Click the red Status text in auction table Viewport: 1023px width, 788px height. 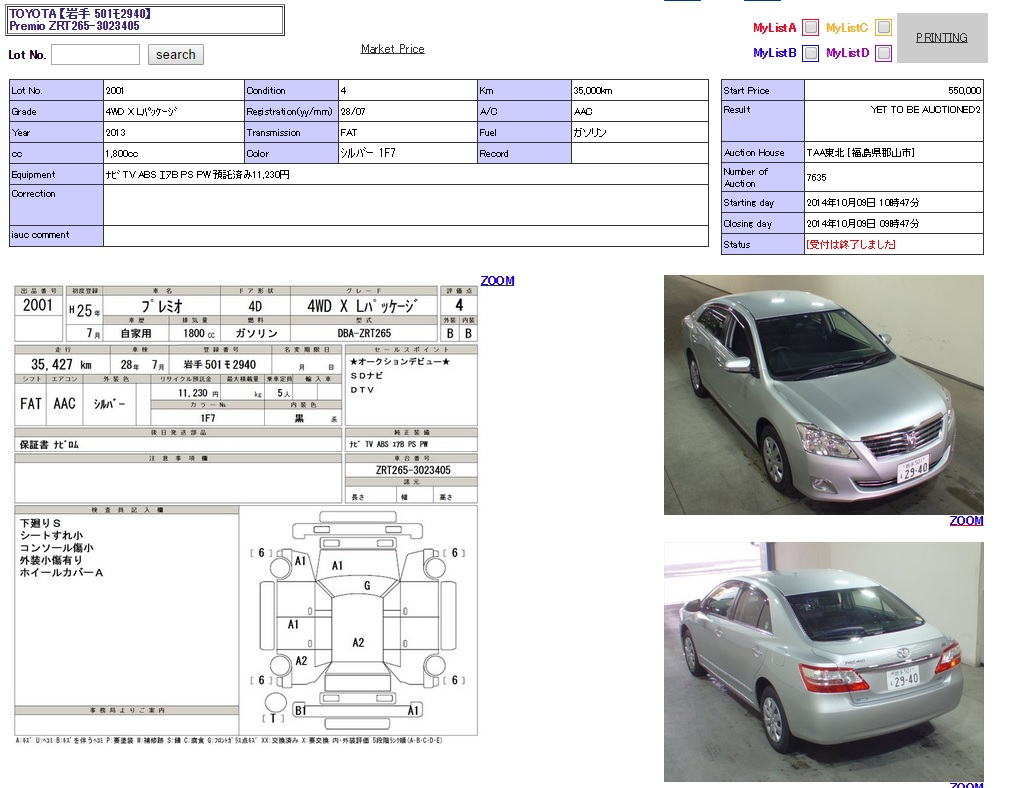[x=850, y=245]
